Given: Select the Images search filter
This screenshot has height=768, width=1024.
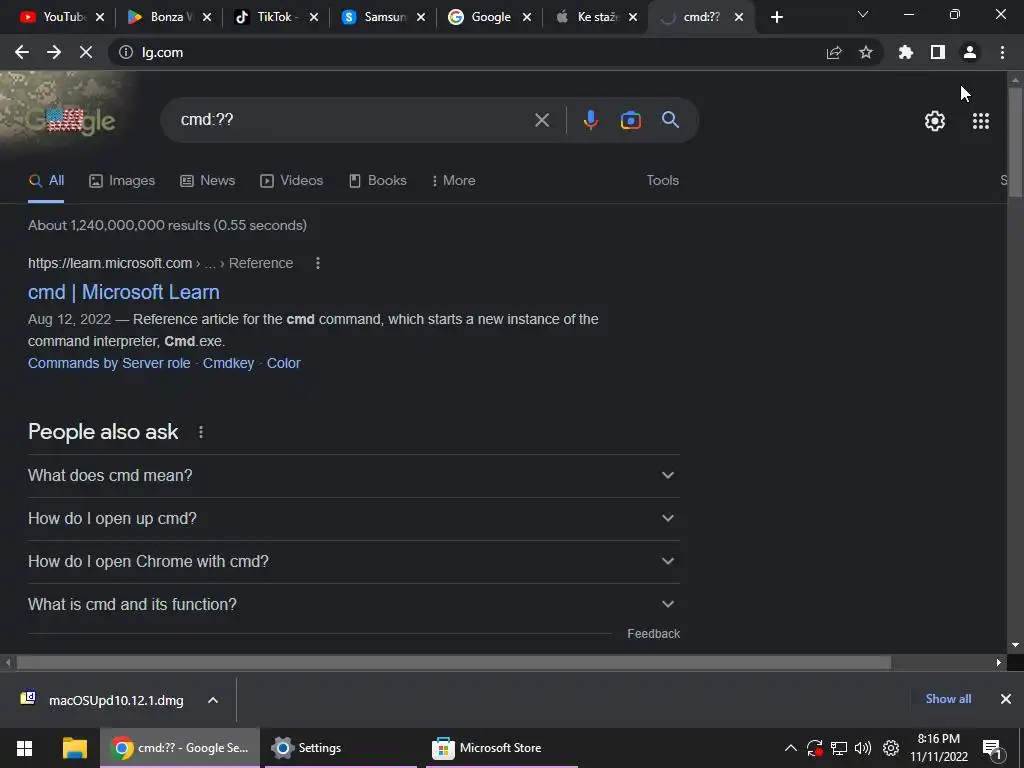Looking at the screenshot, I should [122, 181].
